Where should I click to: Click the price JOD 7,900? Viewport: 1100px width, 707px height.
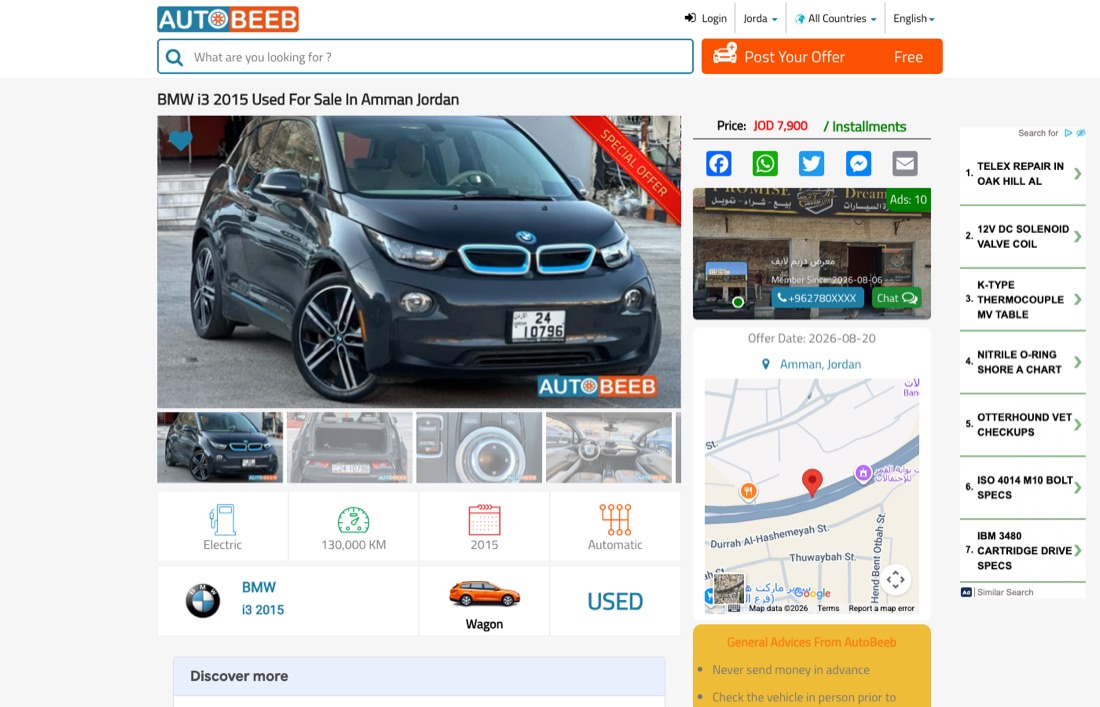(780, 126)
